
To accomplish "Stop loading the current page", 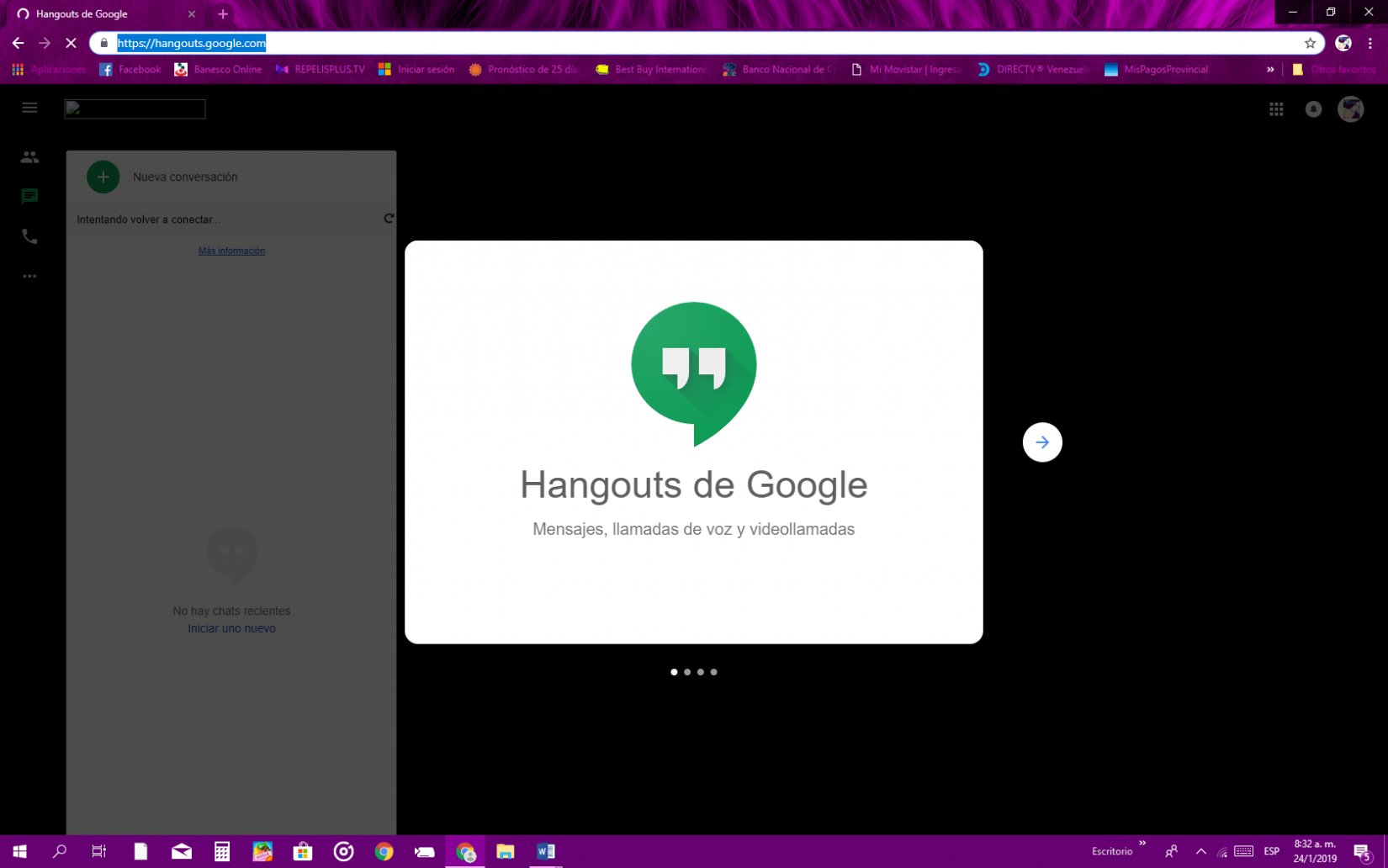I will (x=71, y=43).
